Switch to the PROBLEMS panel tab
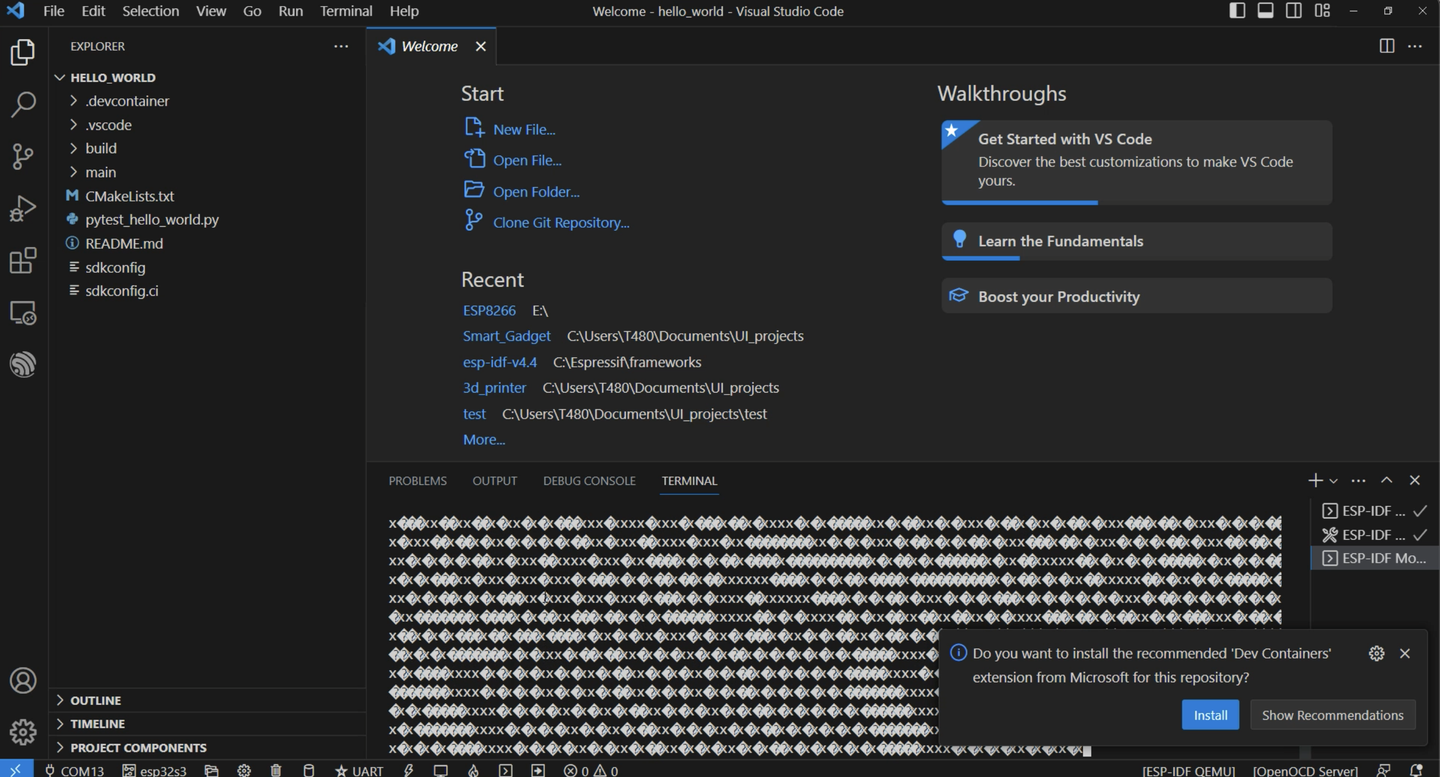1440x777 pixels. [417, 481]
